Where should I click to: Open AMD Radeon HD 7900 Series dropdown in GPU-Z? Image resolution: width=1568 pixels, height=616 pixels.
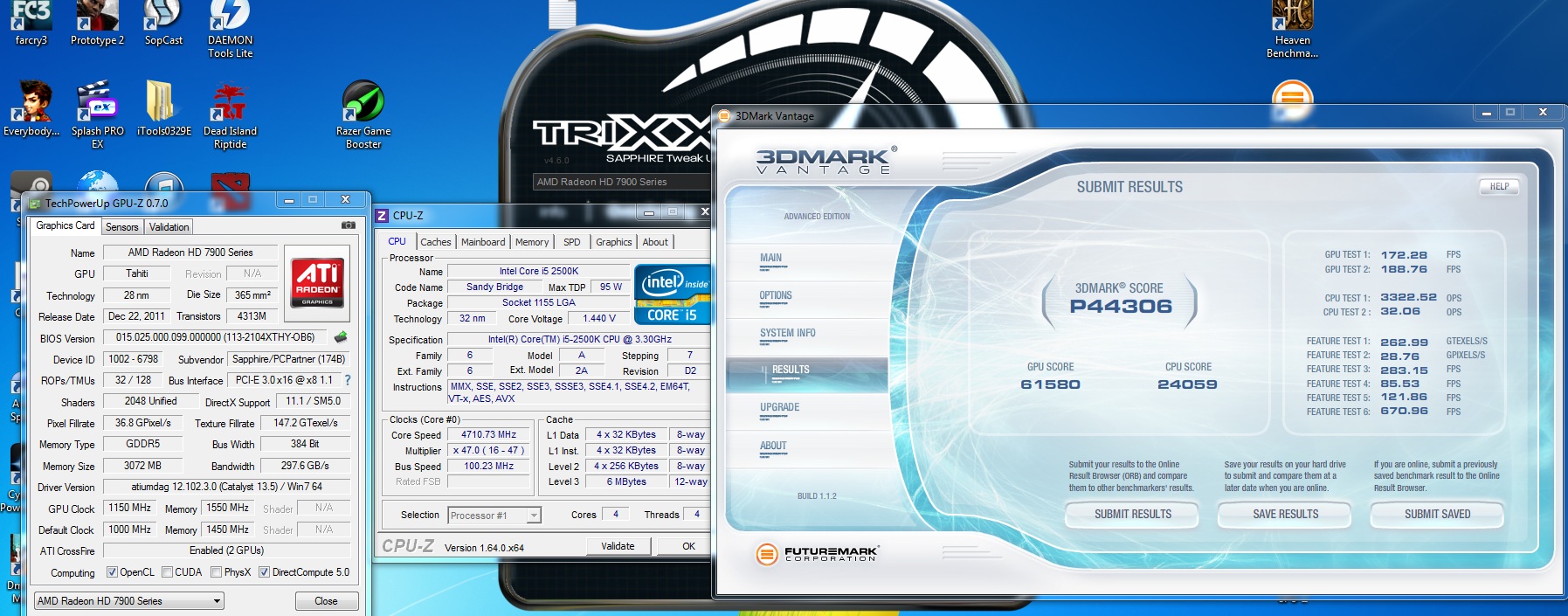click(x=129, y=601)
